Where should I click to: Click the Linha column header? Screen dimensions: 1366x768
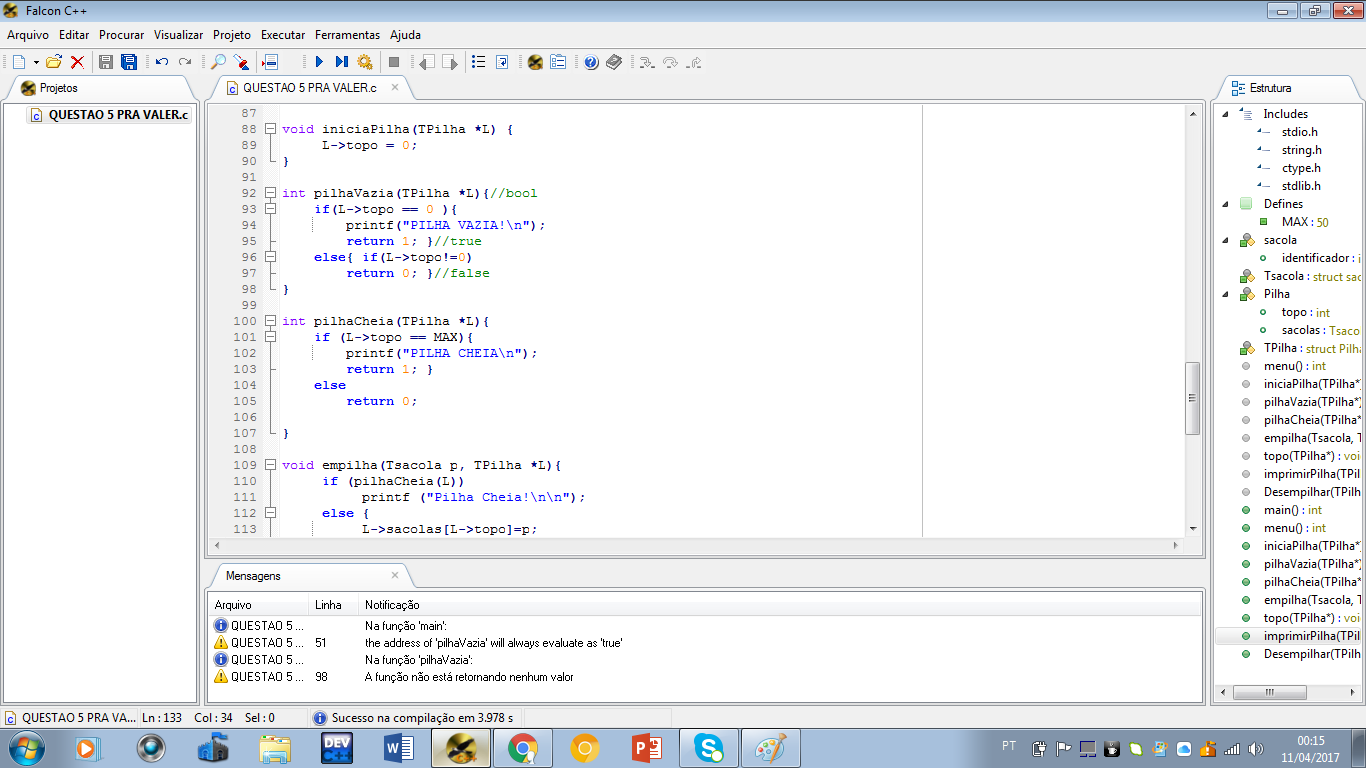(334, 605)
